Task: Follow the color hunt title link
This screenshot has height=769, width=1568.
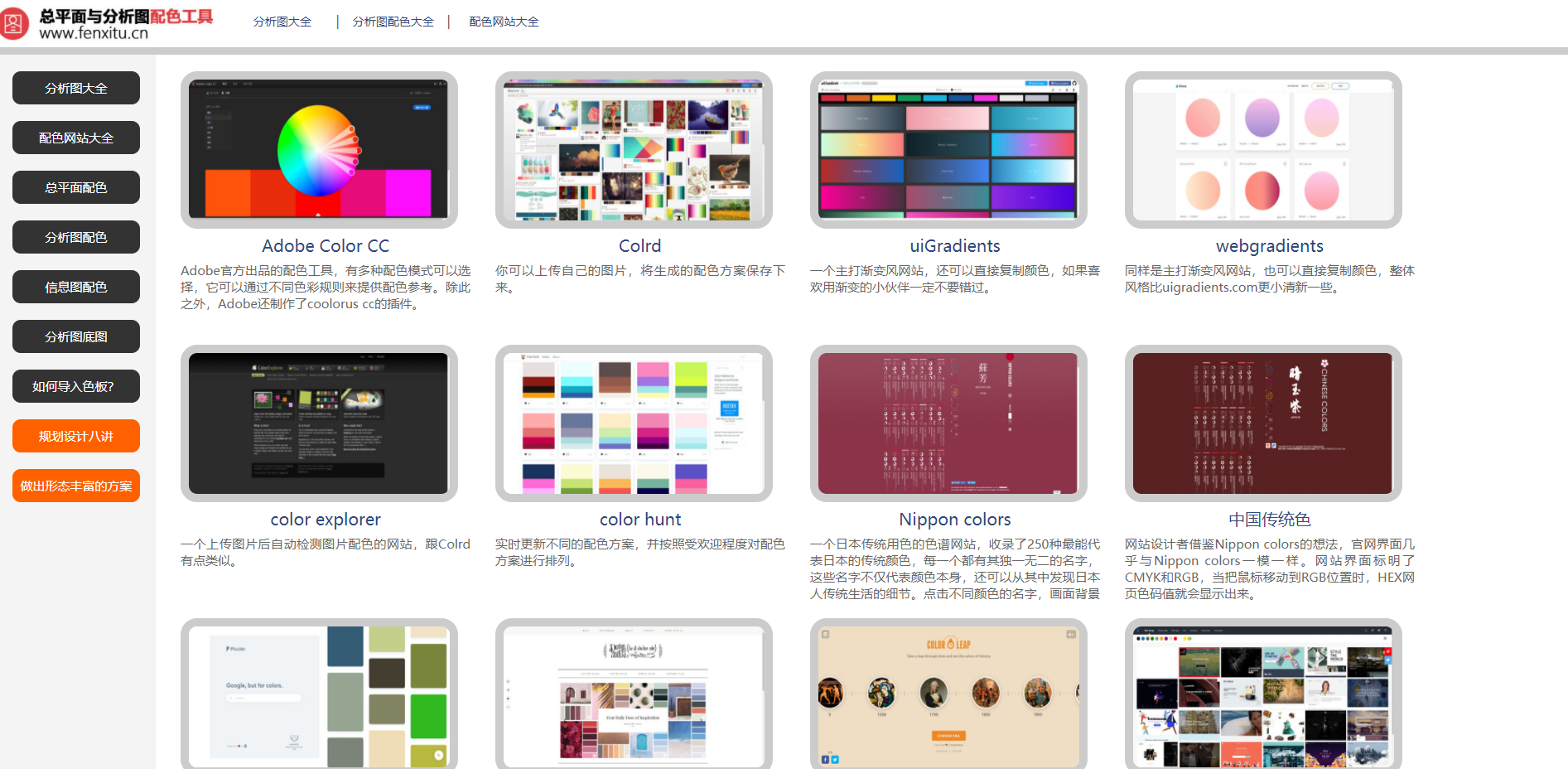Action: click(640, 520)
